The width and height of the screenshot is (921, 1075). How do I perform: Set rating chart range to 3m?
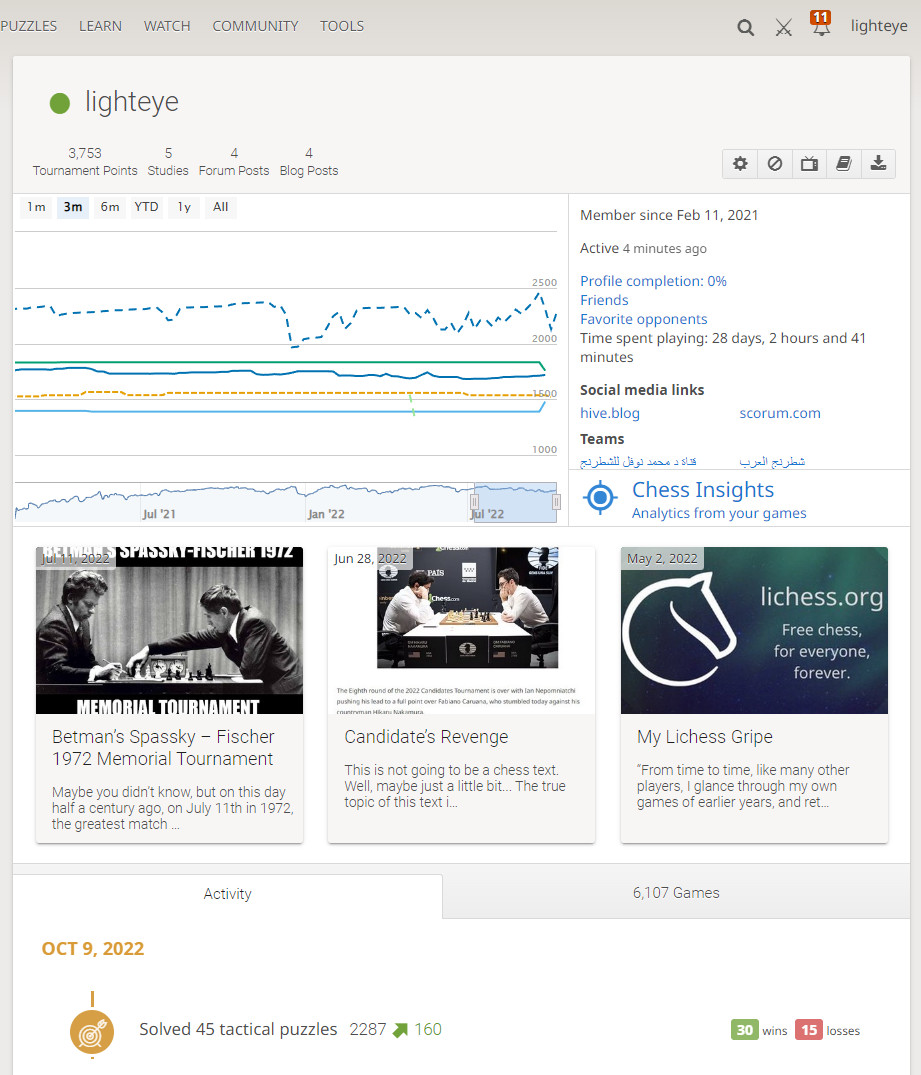[73, 207]
